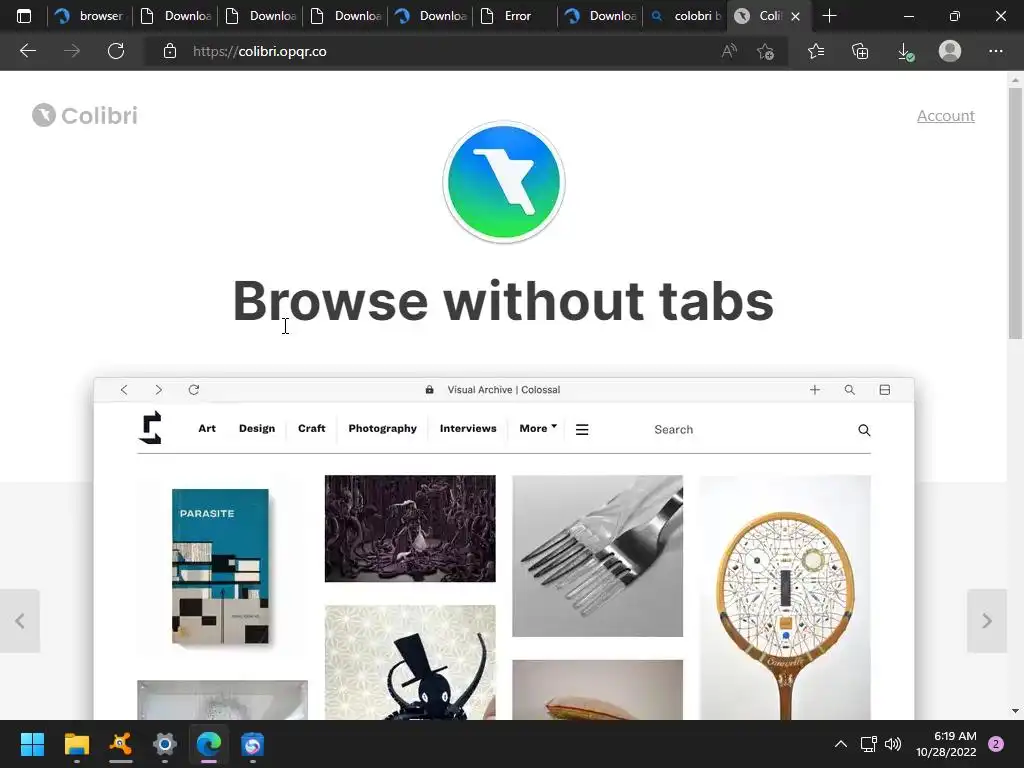Open the black top hat figure thumbnail
The image size is (1024, 768).
410,662
